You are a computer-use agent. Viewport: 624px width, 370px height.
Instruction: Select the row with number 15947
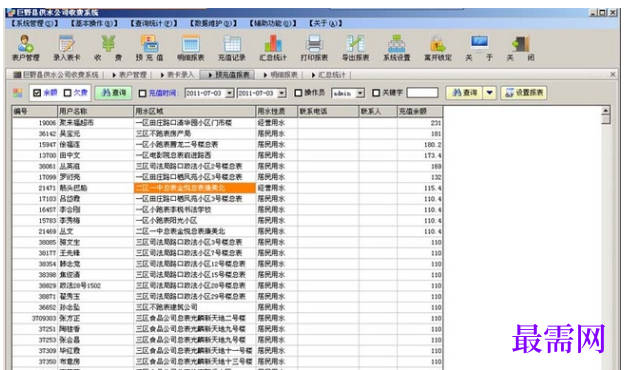point(227,144)
